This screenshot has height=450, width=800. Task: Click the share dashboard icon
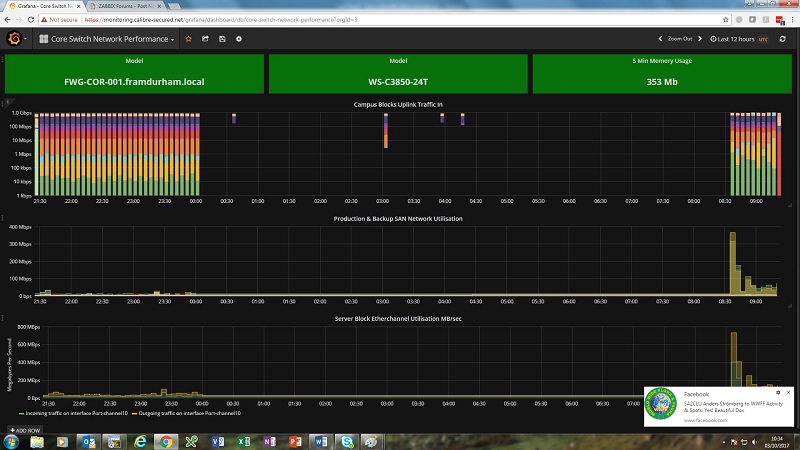[204, 39]
